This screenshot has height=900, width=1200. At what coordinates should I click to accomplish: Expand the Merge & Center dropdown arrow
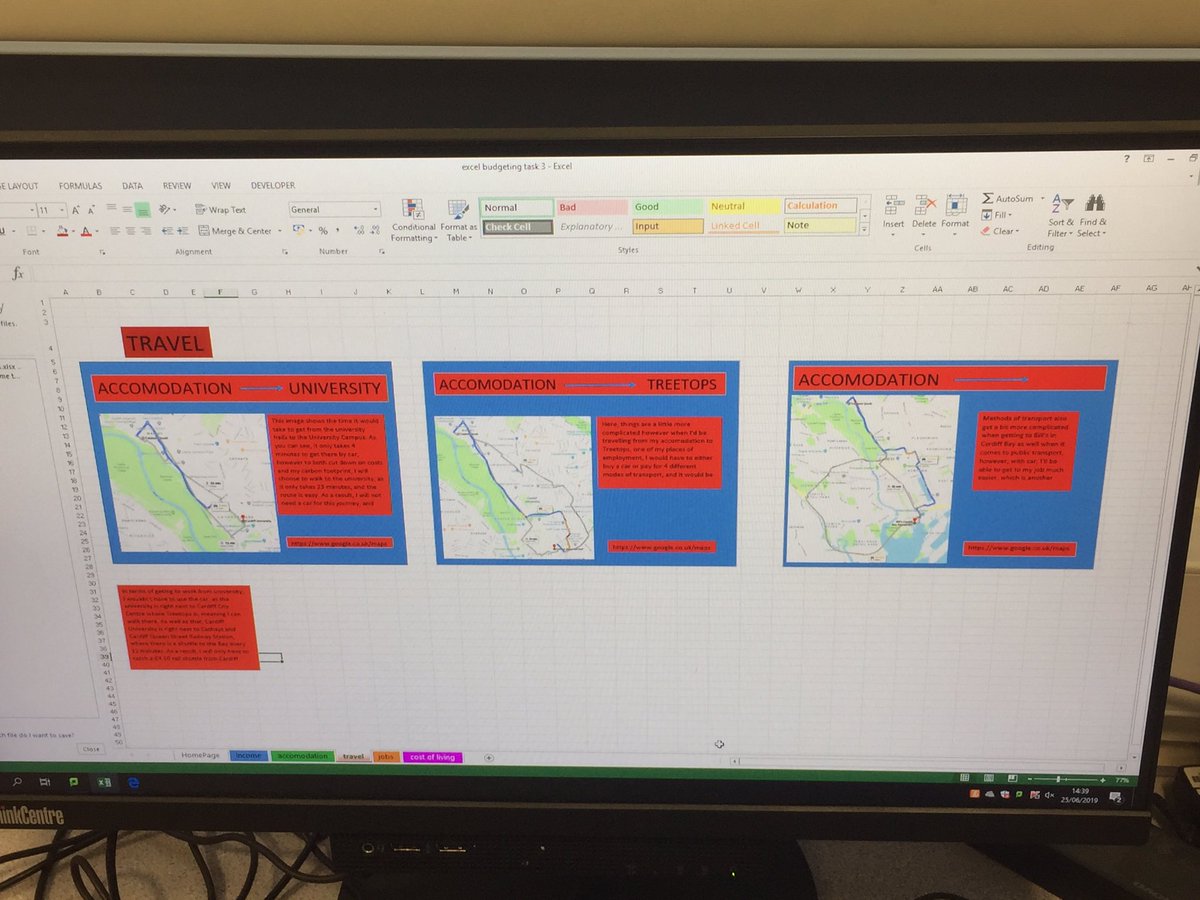[279, 231]
